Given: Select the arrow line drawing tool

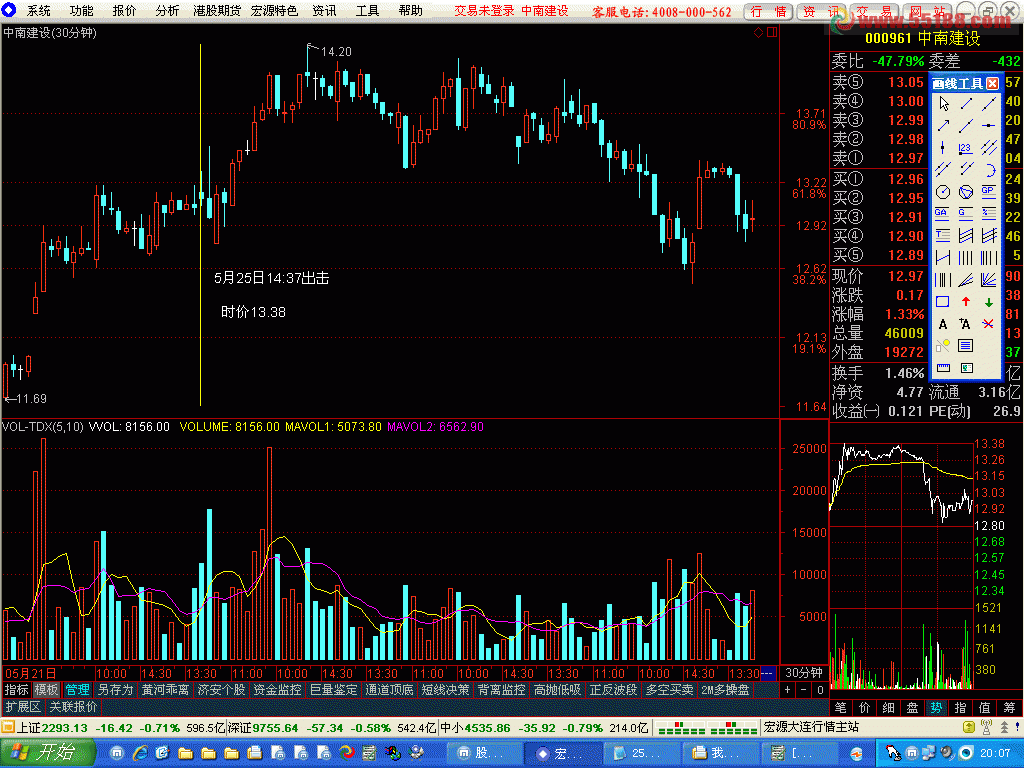Looking at the screenshot, I should [943, 125].
